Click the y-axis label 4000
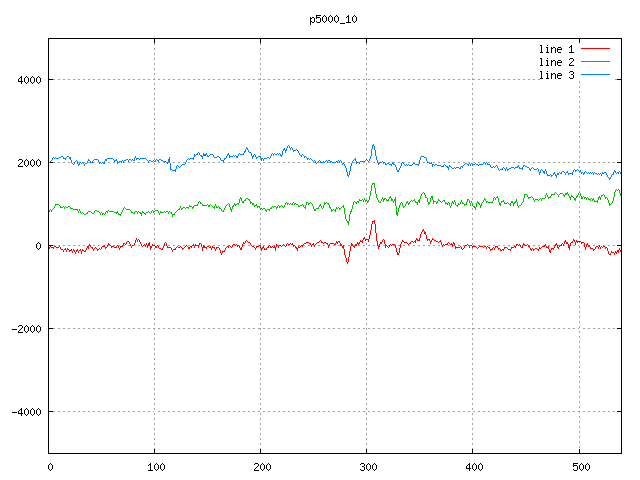Viewport: 640px width, 480px height. tap(29, 80)
